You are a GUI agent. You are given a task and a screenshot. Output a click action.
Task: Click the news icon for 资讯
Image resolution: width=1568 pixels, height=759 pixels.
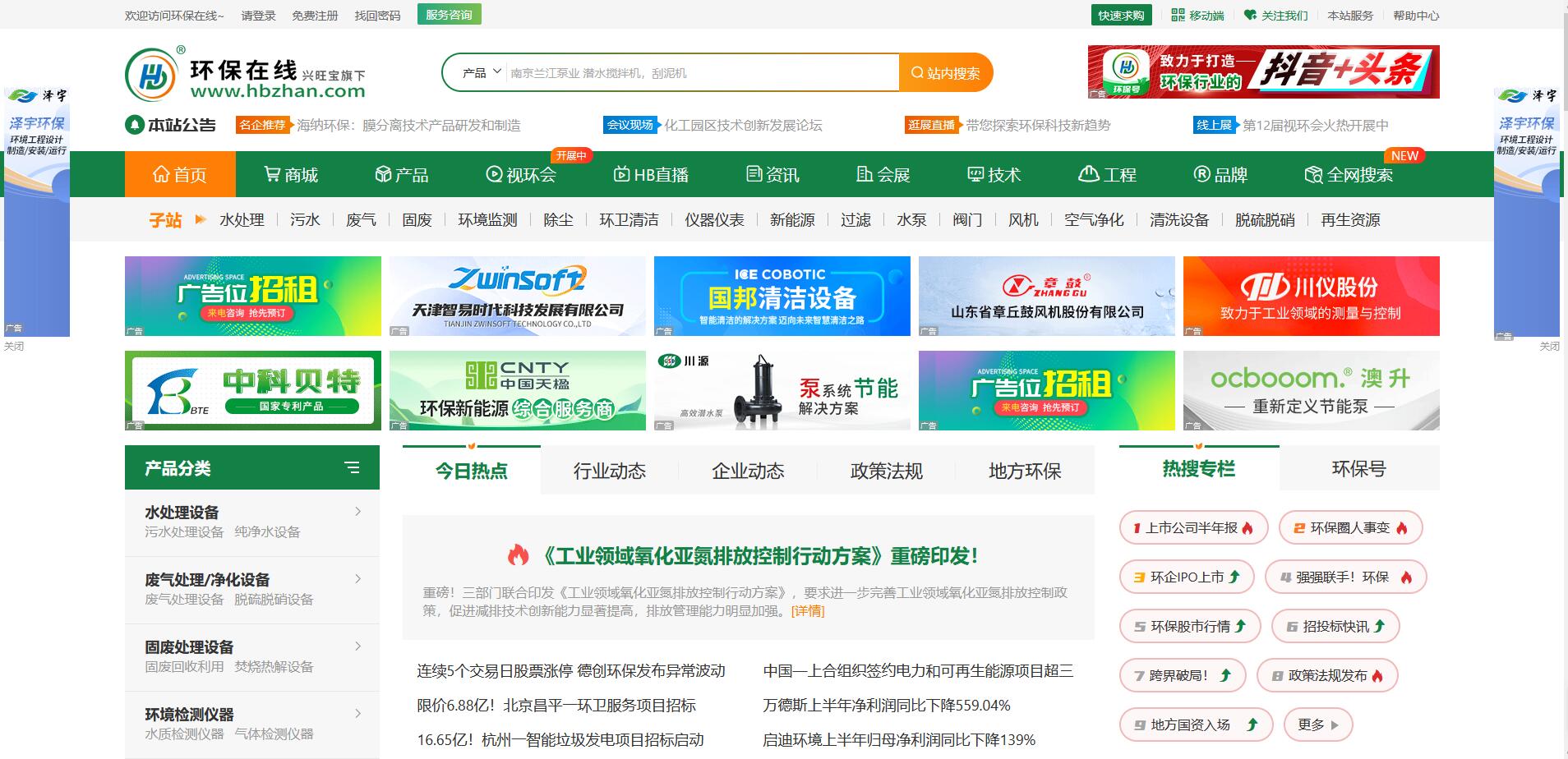click(754, 174)
